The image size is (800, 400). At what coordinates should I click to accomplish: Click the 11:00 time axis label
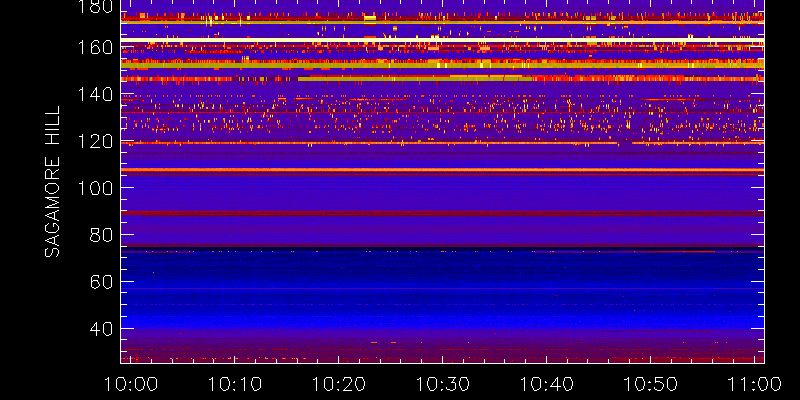[754, 384]
